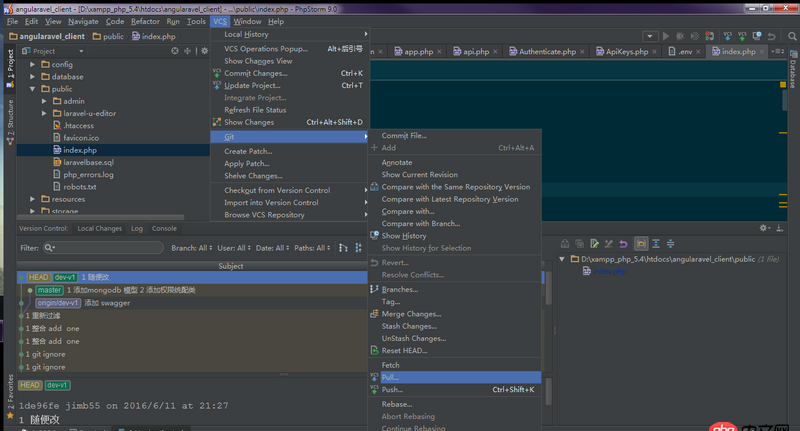This screenshot has height=431, width=800.
Task: Select Pull... in Git submenu
Action: coord(390,377)
